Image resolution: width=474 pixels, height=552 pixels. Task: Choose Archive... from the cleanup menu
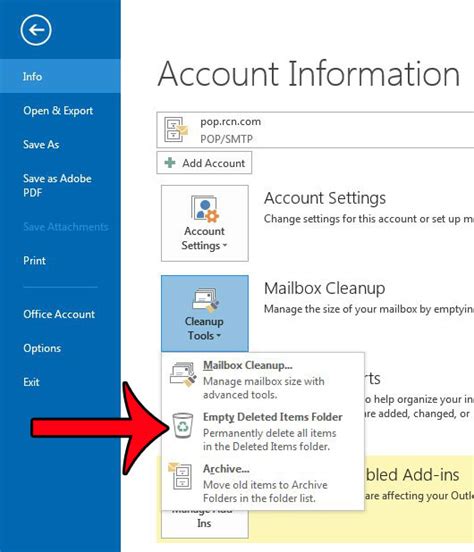(263, 483)
